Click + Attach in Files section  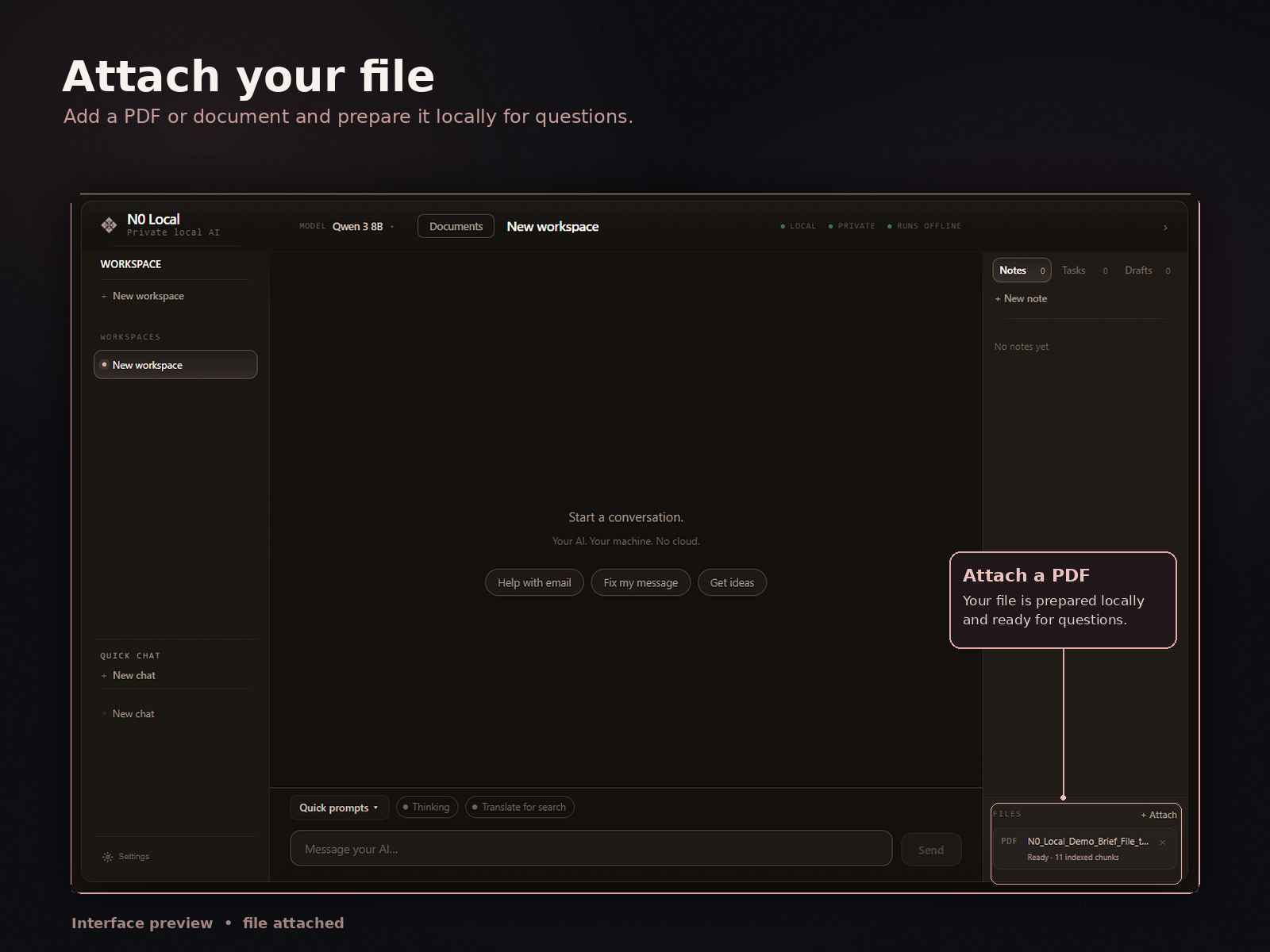coord(1159,815)
